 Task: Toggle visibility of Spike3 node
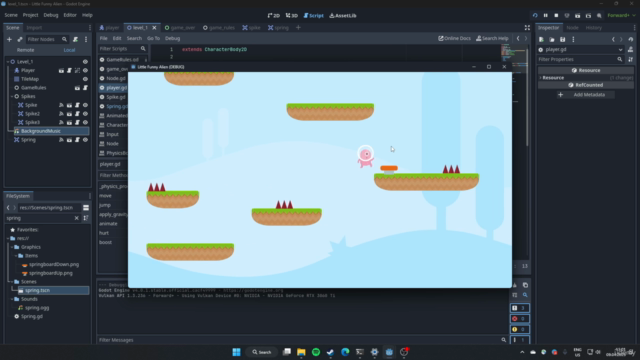tap(85, 122)
